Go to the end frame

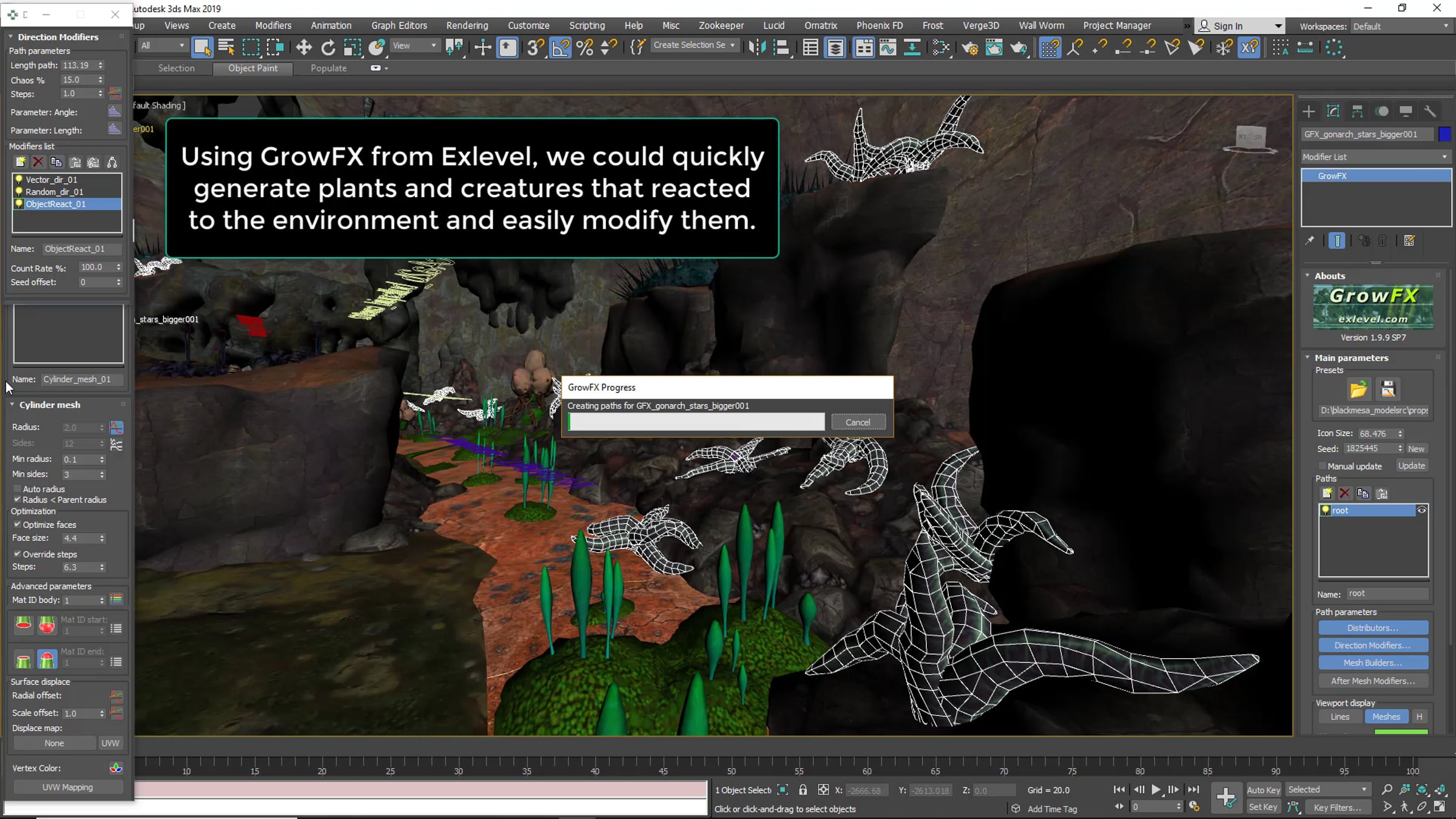coord(1193,789)
